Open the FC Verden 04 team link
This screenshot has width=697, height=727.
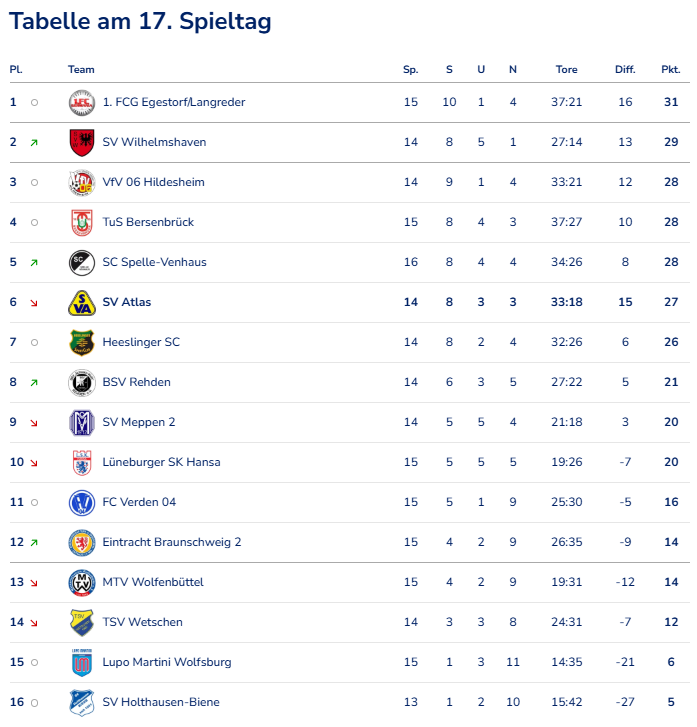(139, 502)
